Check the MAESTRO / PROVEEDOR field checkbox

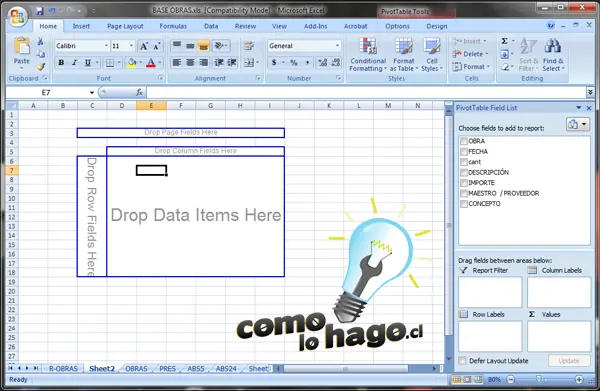(x=464, y=193)
